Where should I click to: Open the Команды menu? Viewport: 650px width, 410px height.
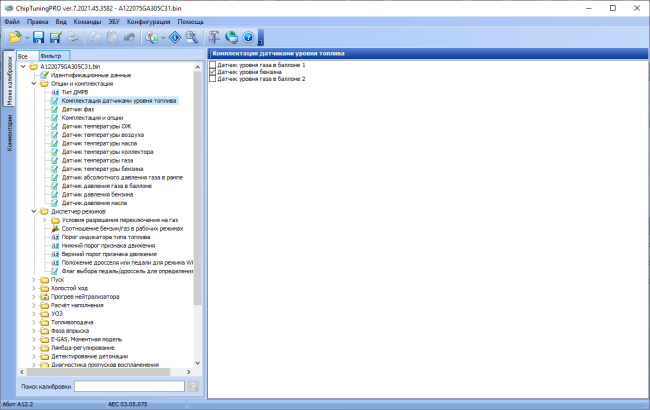tap(87, 22)
